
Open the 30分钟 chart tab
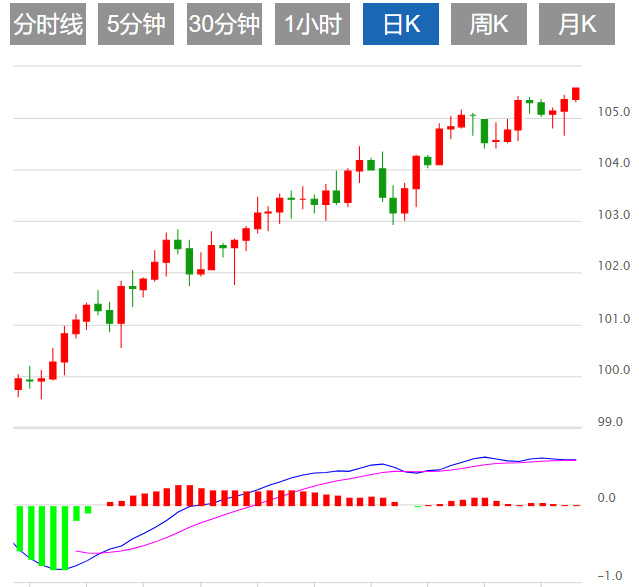[x=225, y=24]
